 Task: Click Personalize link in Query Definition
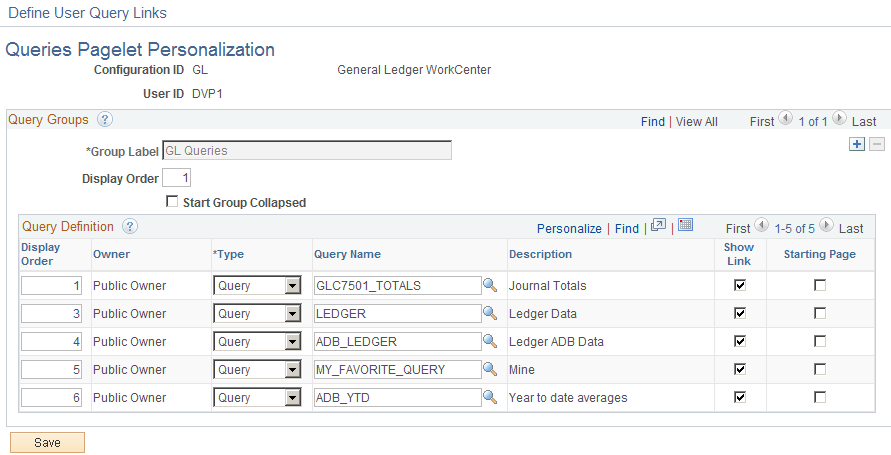[x=569, y=228]
